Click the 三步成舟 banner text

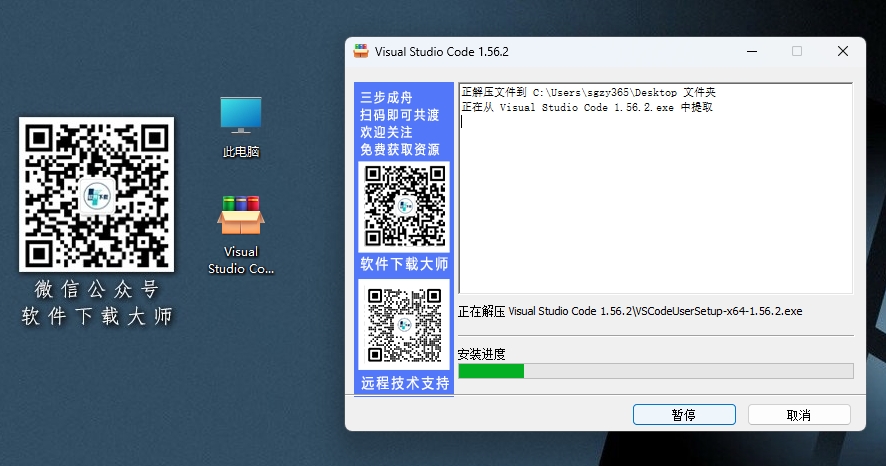pyautogui.click(x=386, y=97)
